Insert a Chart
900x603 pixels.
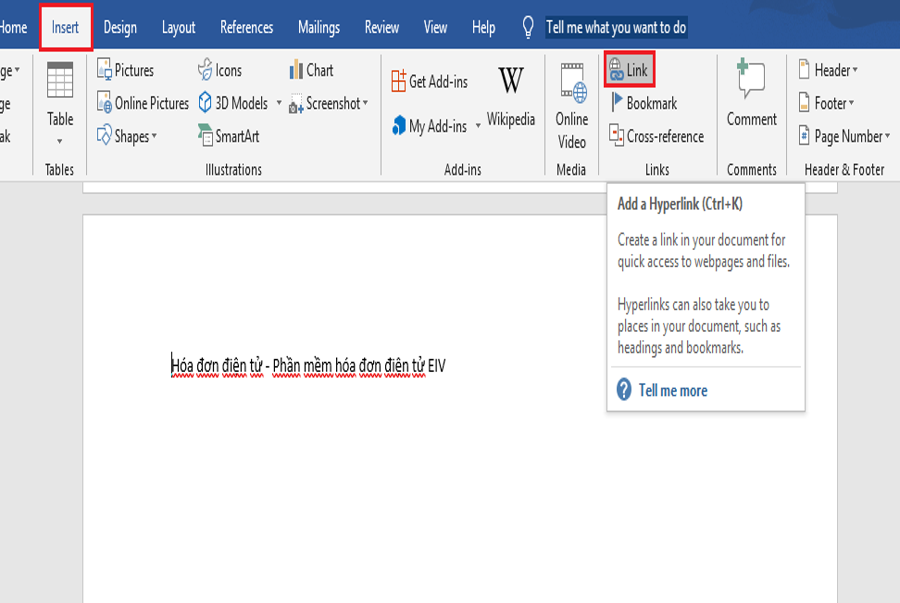(311, 70)
